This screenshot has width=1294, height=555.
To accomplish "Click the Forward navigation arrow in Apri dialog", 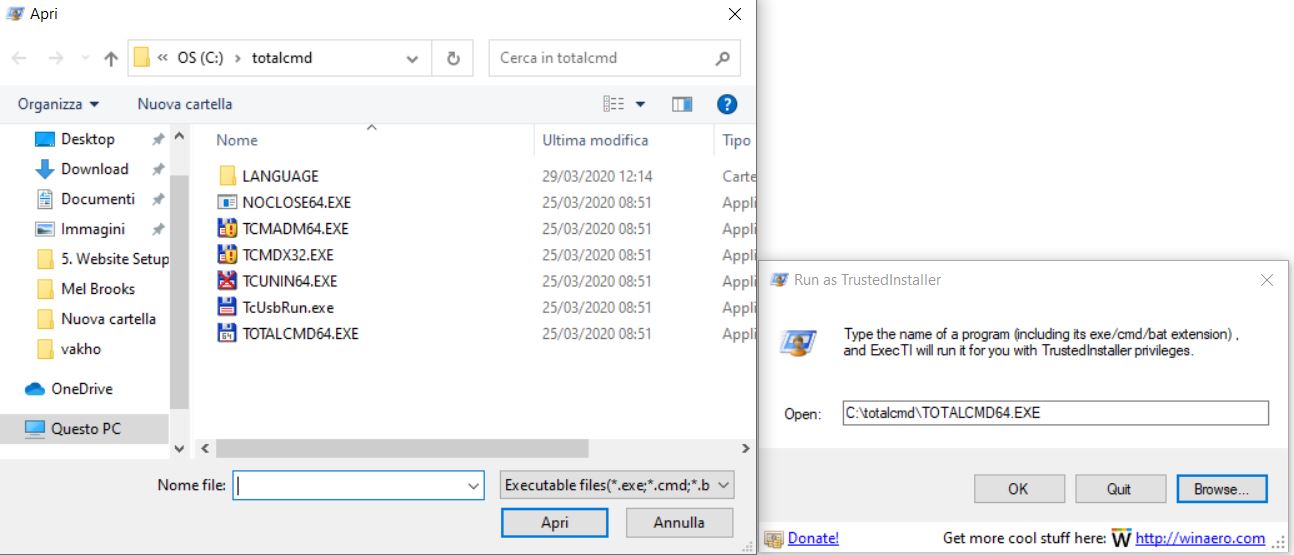I will [x=55, y=59].
